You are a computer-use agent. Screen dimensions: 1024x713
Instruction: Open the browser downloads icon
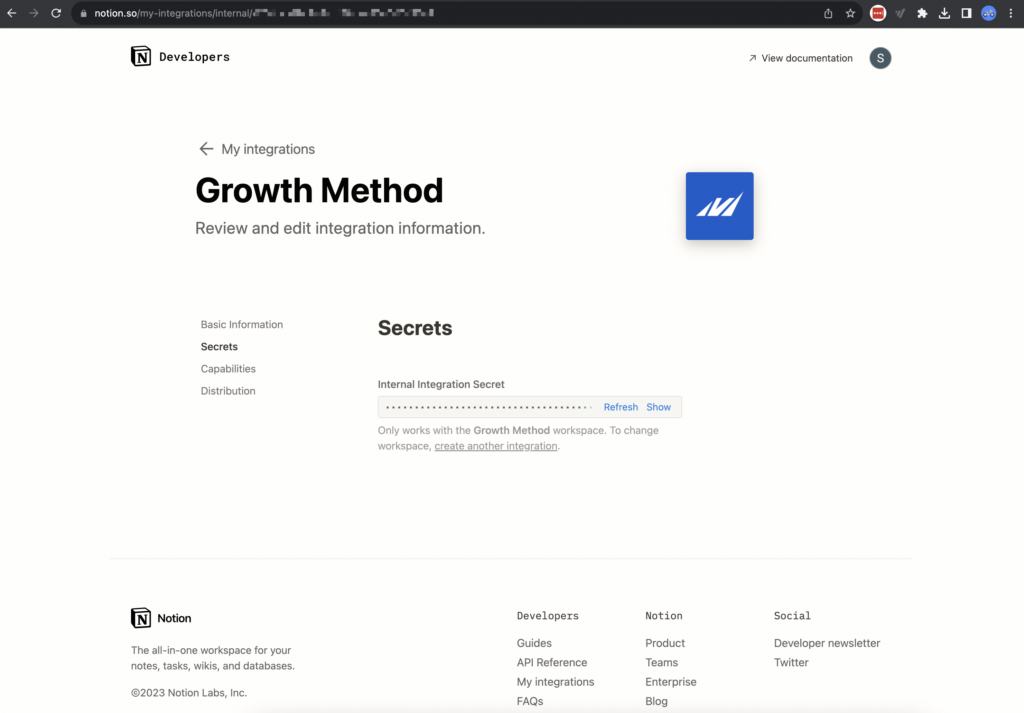[x=944, y=13]
